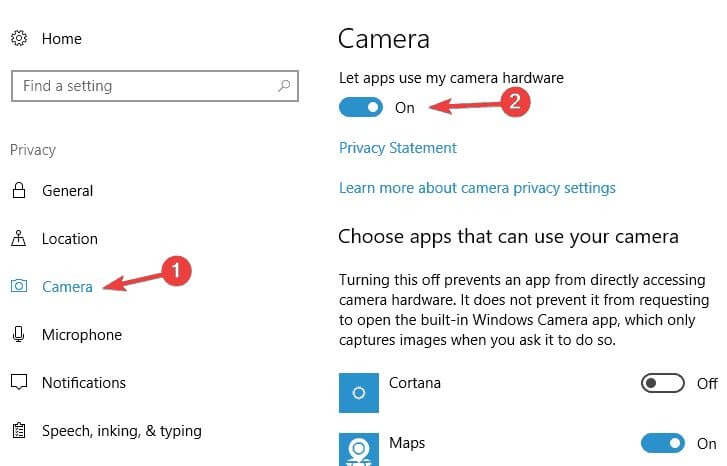Enable camera access for Cortana

(x=662, y=383)
